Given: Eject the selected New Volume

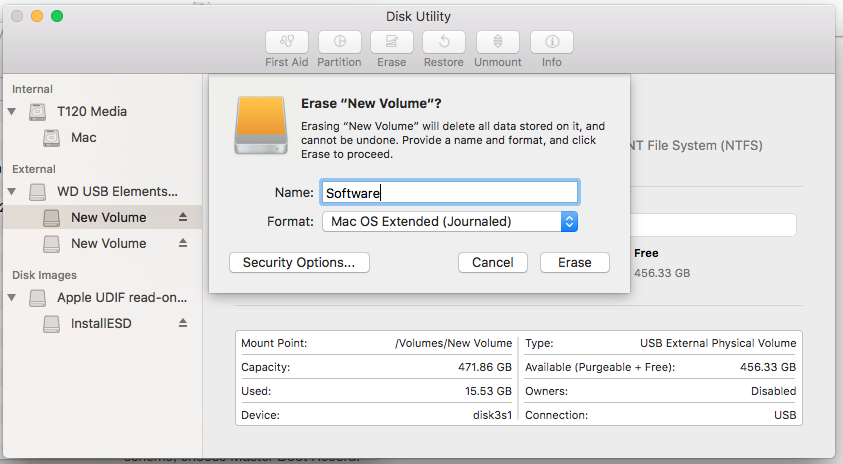Looking at the screenshot, I should point(183,217).
